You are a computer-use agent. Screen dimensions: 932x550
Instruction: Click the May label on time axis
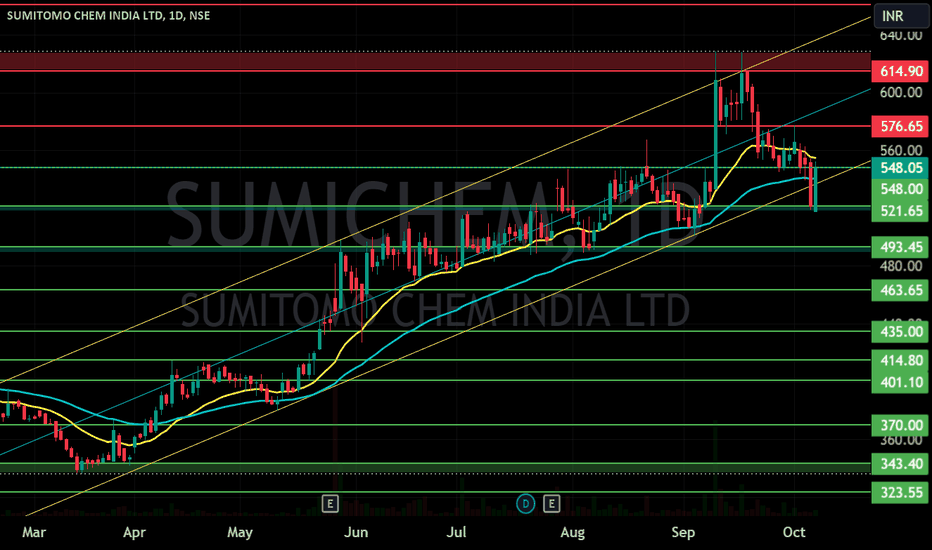click(240, 532)
